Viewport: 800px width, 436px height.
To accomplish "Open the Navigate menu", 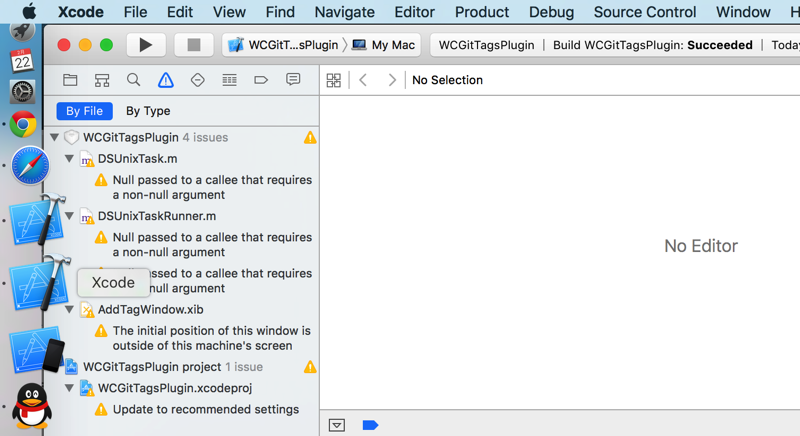I will pos(344,12).
